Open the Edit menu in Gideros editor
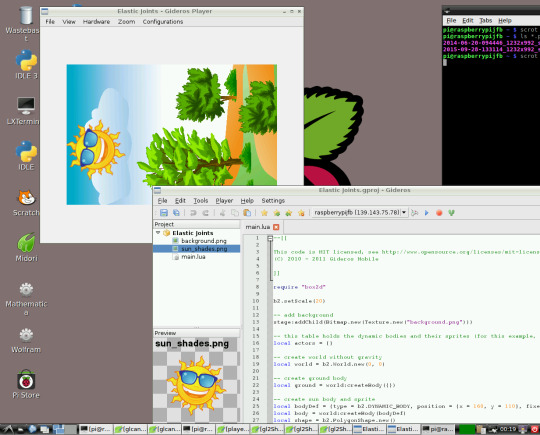This screenshot has height=435, width=540. tap(180, 200)
